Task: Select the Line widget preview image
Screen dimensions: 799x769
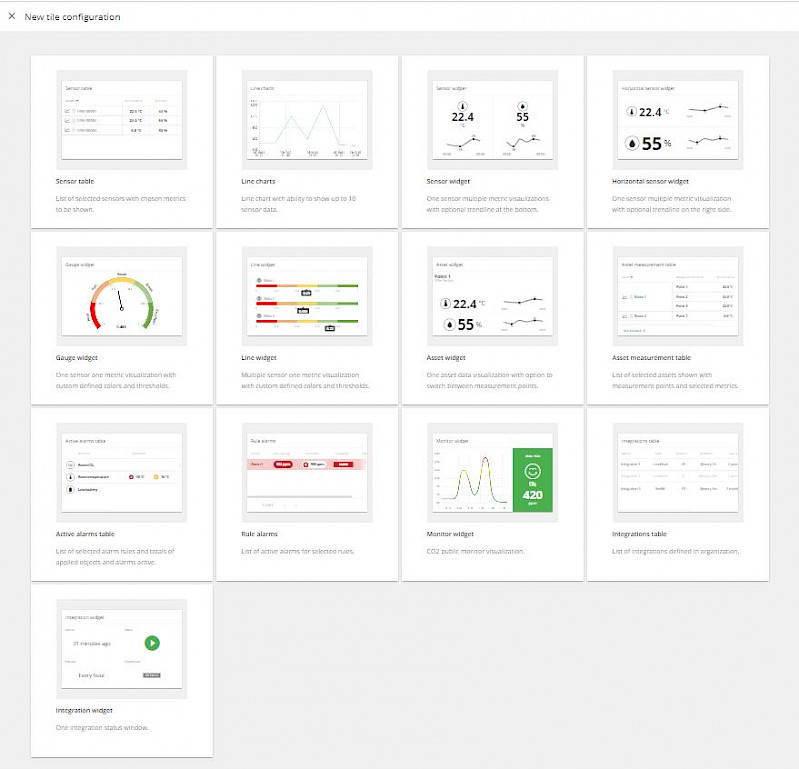Action: tap(308, 296)
